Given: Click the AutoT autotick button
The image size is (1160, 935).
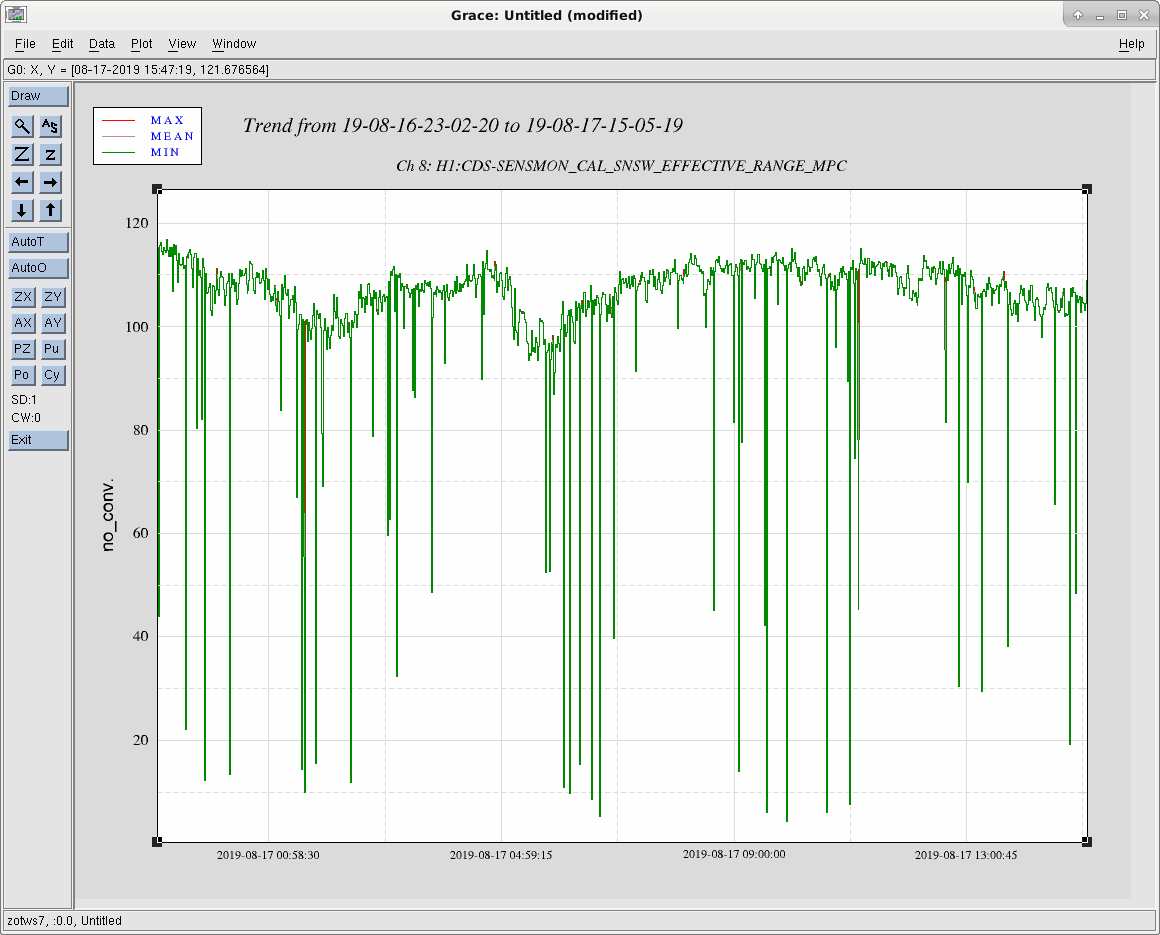Looking at the screenshot, I should click(x=38, y=242).
